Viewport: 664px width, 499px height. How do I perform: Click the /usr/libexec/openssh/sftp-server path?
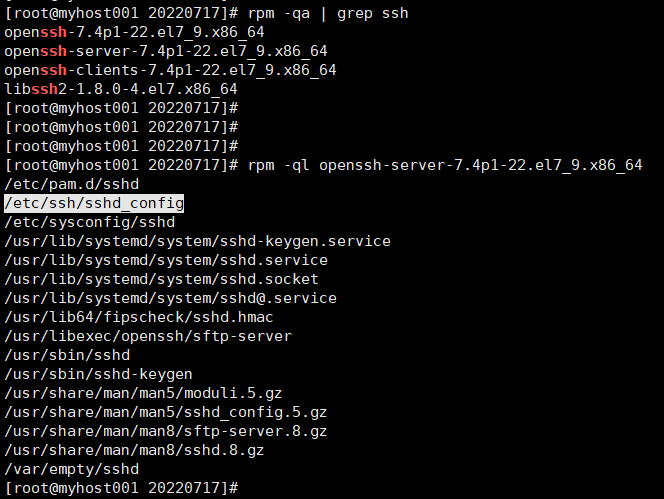[148, 336]
